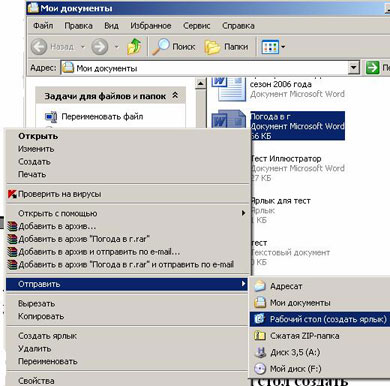Image resolution: width=390 pixels, height=386 pixels.
Task: Choose Удалить in the context menu
Action: point(128,349)
